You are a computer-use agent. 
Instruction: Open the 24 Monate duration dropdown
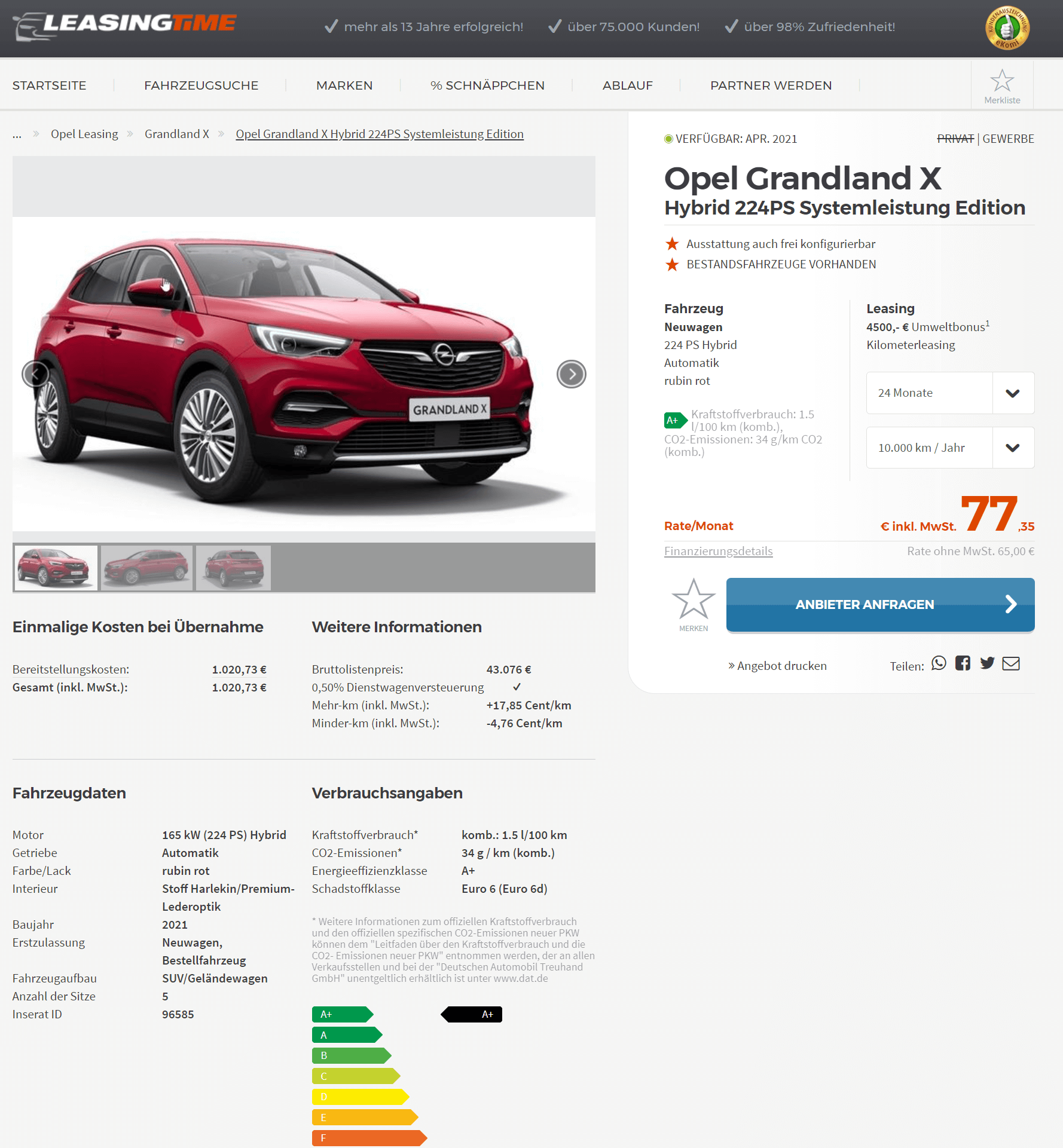[950, 393]
